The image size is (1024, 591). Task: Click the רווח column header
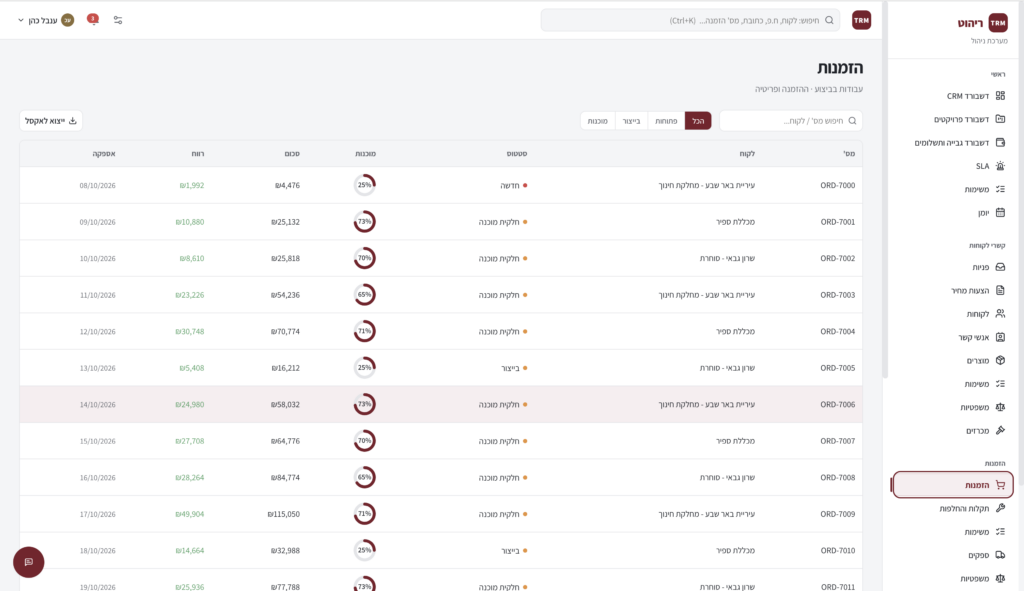tap(197, 154)
